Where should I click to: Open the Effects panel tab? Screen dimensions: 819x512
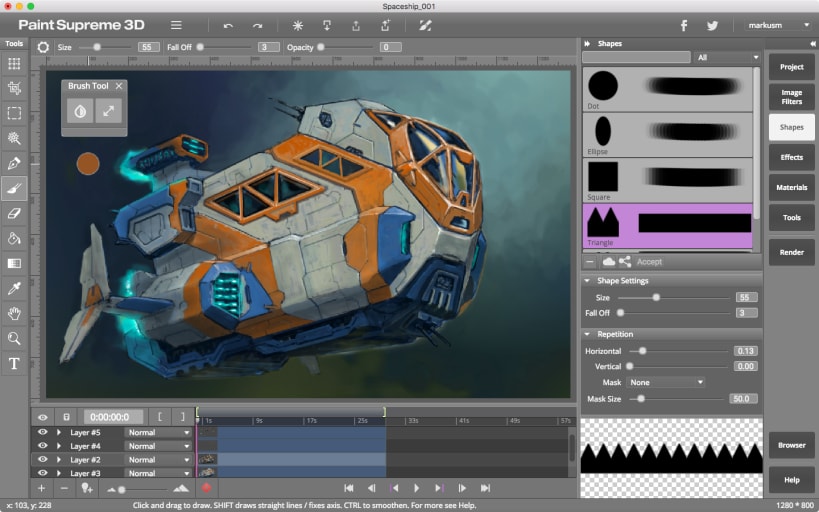[791, 157]
